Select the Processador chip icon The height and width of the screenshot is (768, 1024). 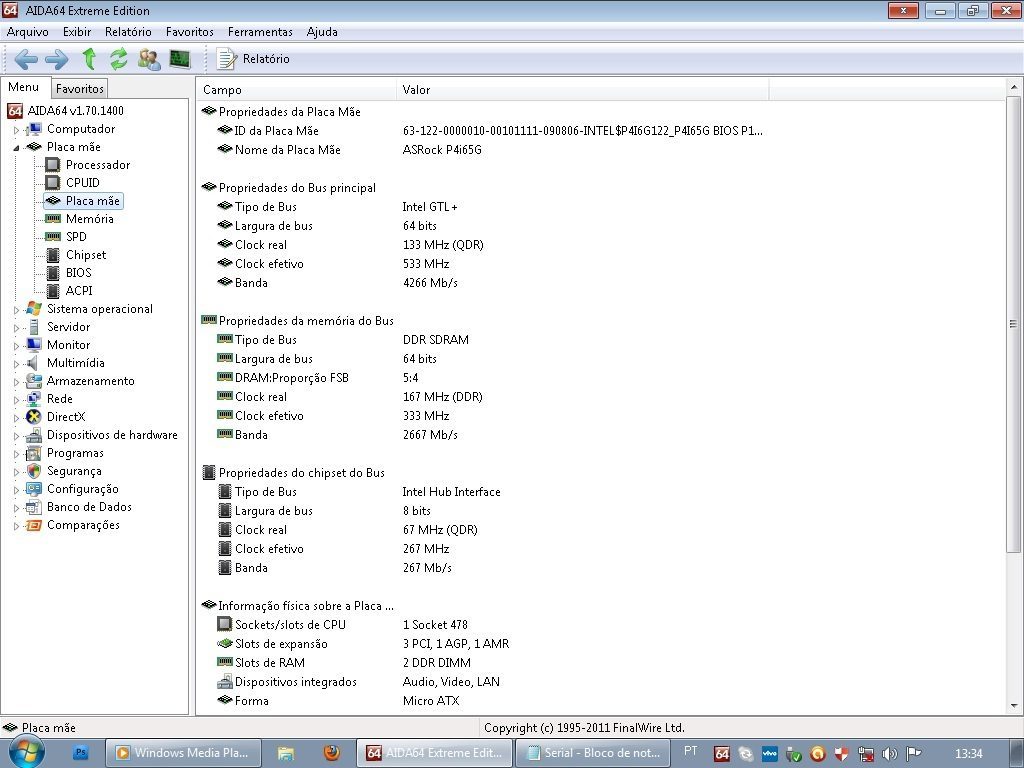[x=52, y=165]
